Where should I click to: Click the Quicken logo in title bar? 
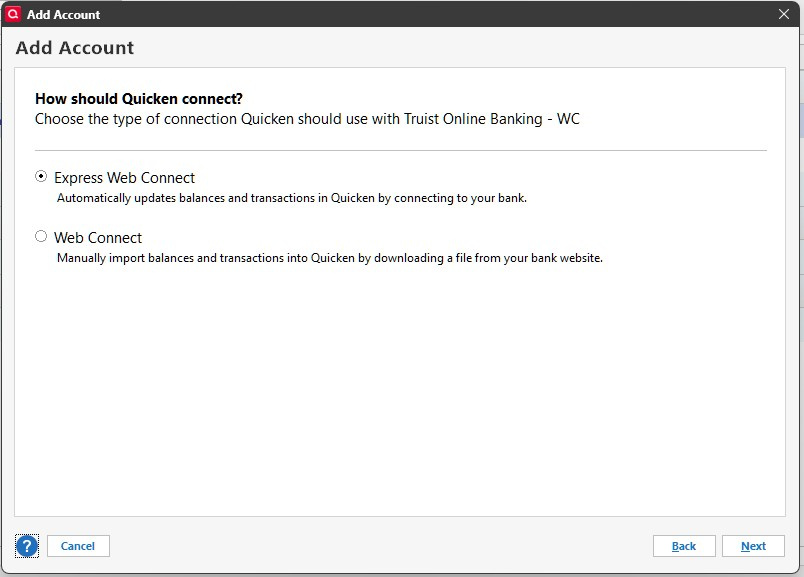coord(13,14)
